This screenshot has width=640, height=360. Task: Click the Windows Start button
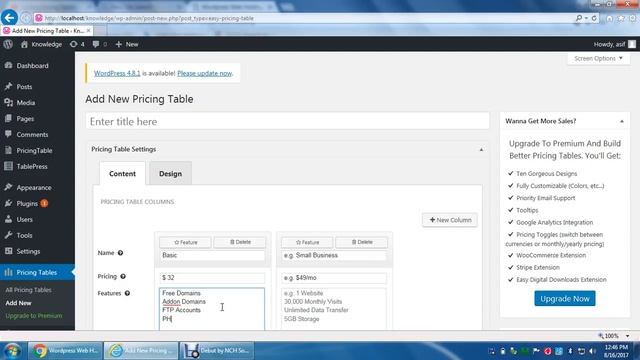12,351
